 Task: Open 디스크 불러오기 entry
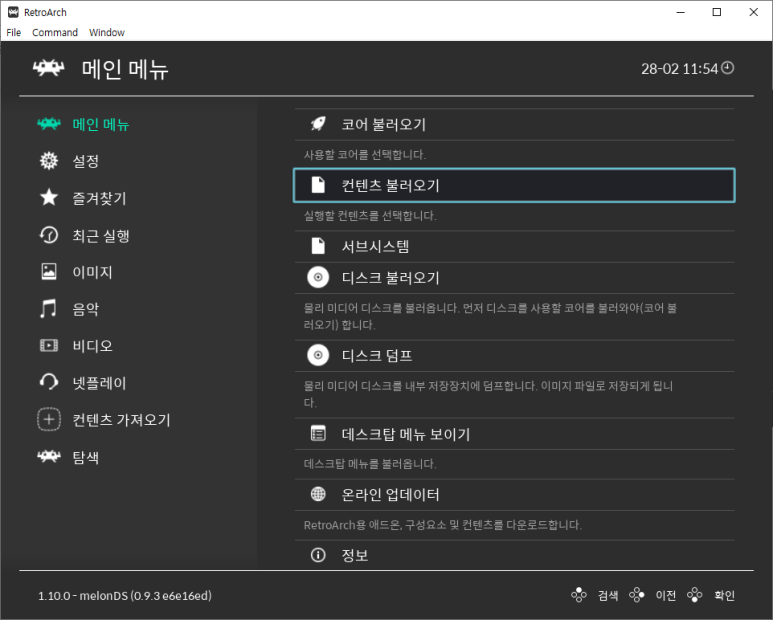point(514,277)
